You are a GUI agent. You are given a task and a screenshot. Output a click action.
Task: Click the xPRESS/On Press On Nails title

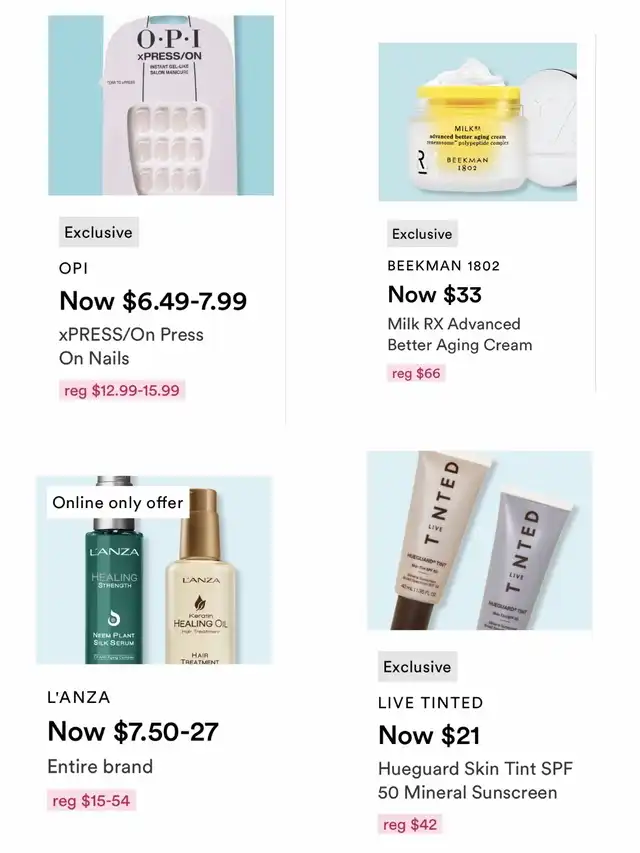(131, 346)
